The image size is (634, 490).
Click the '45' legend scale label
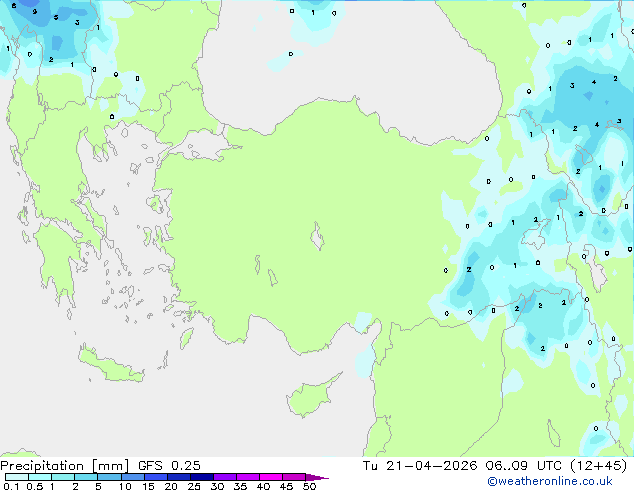[x=286, y=486]
